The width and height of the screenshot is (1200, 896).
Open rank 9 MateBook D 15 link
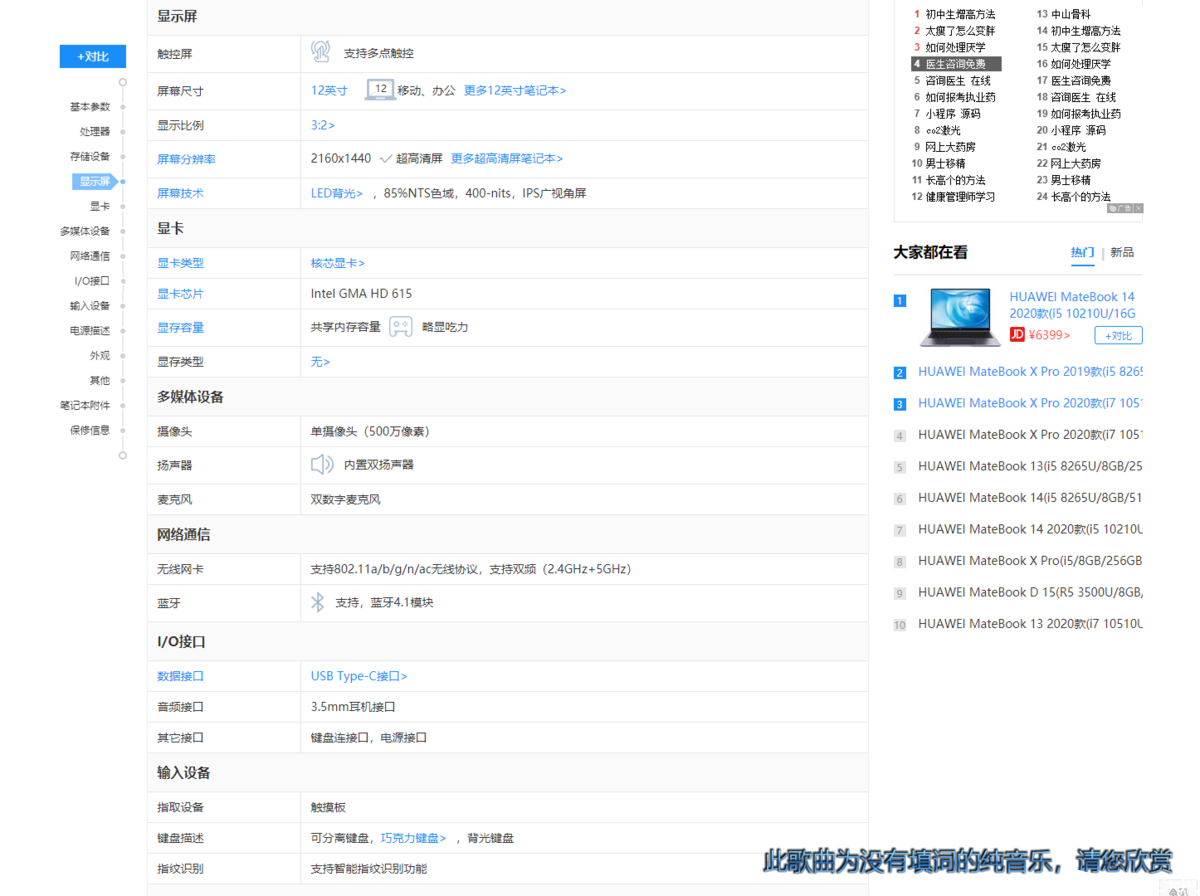tap(1030, 593)
